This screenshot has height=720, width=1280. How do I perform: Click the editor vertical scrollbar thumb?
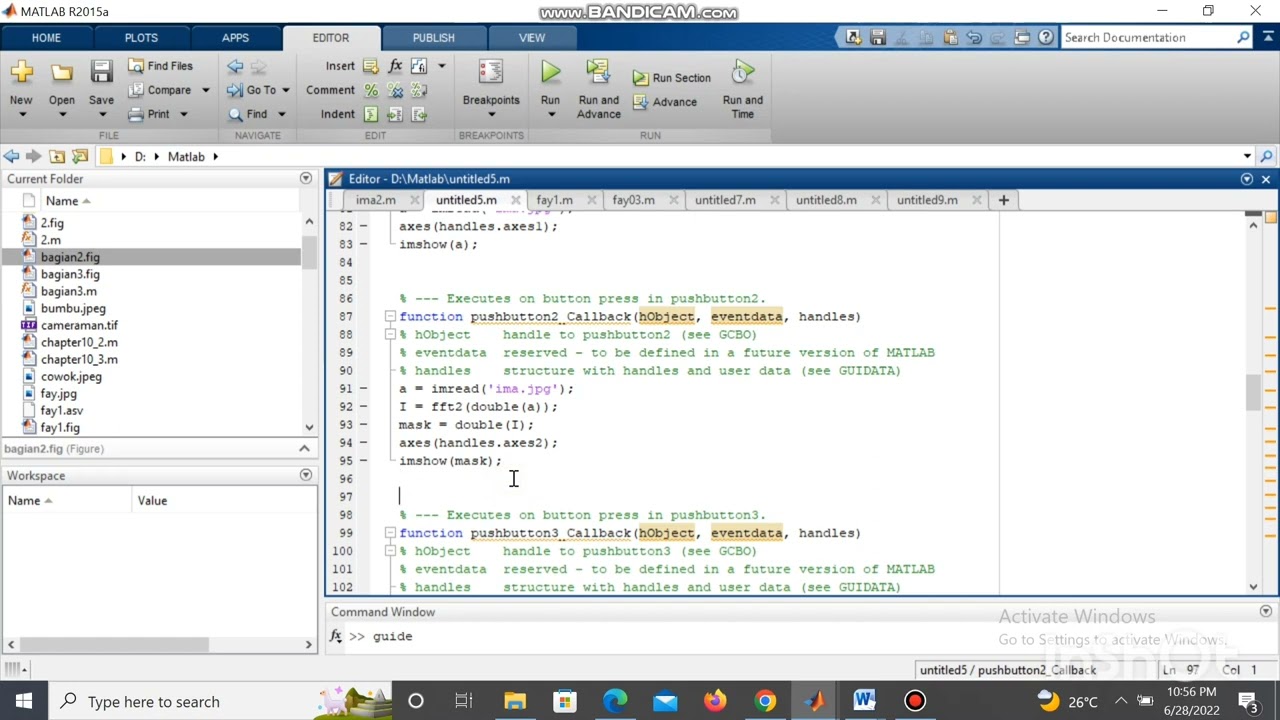point(1253,392)
